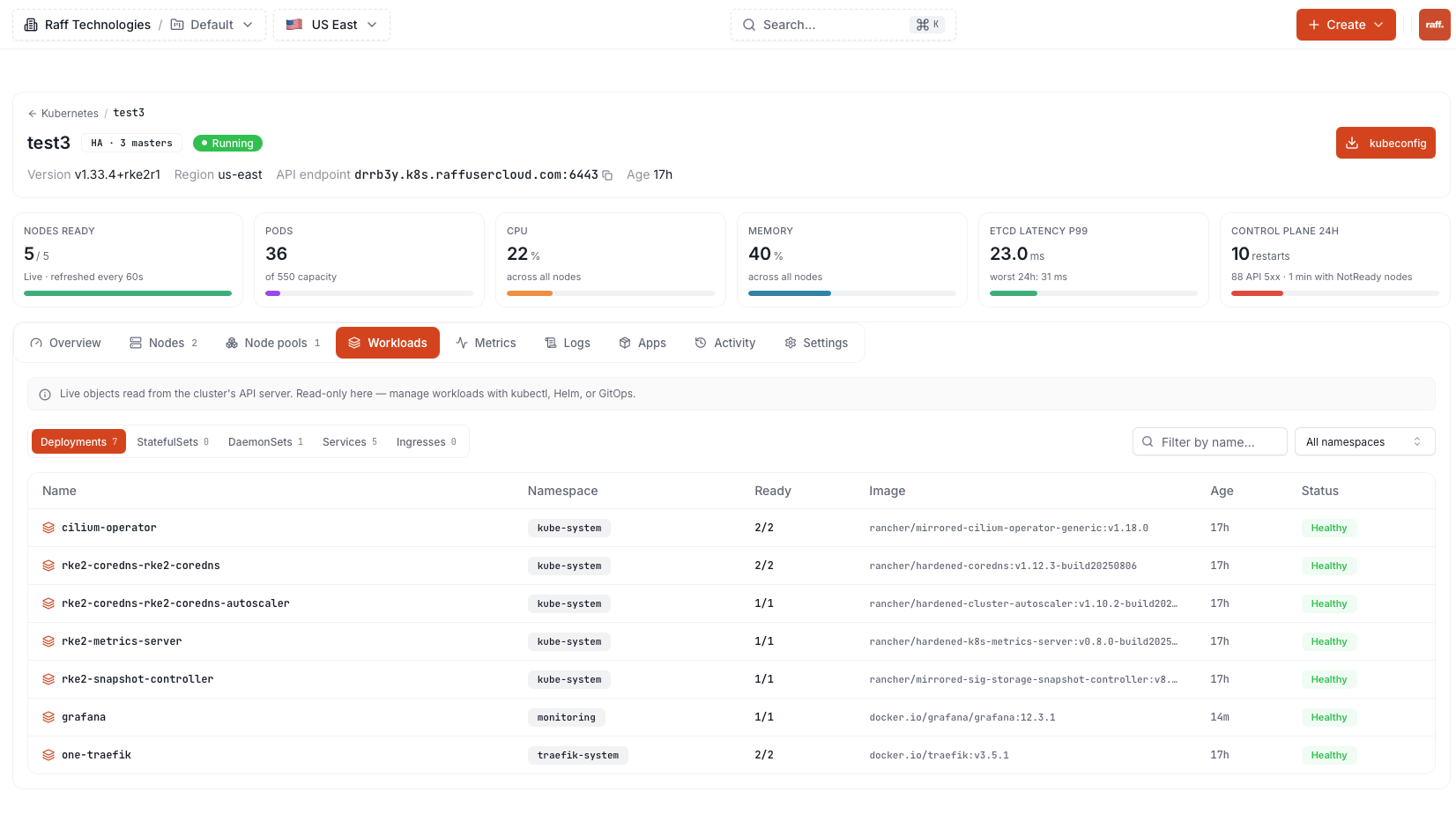This screenshot has width=1456, height=836.
Task: Click the cilium-operator deployment name
Action: click(x=109, y=528)
